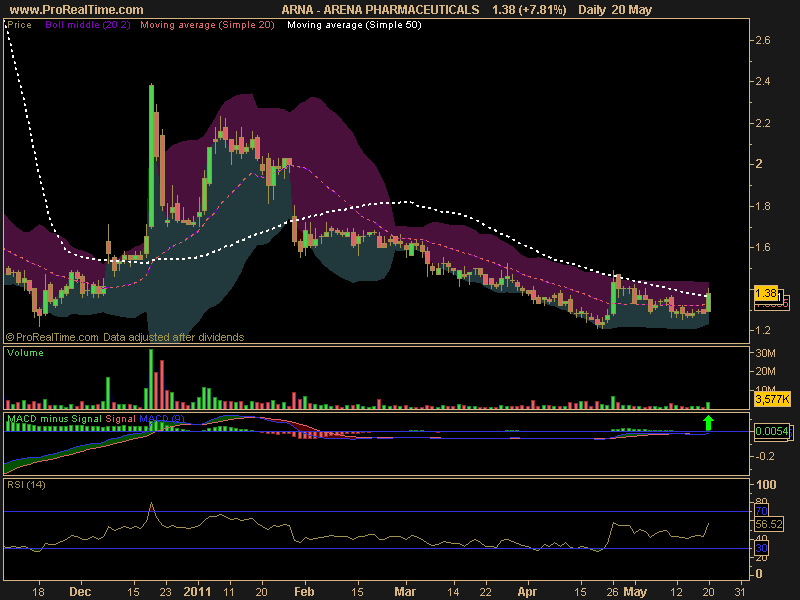Screen dimensions: 800x600
Task: Click the 30M volume axis label
Action: 765,353
